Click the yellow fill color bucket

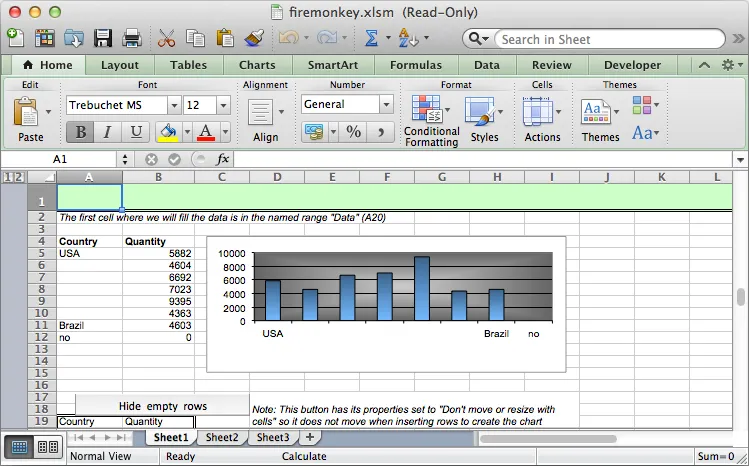point(167,132)
